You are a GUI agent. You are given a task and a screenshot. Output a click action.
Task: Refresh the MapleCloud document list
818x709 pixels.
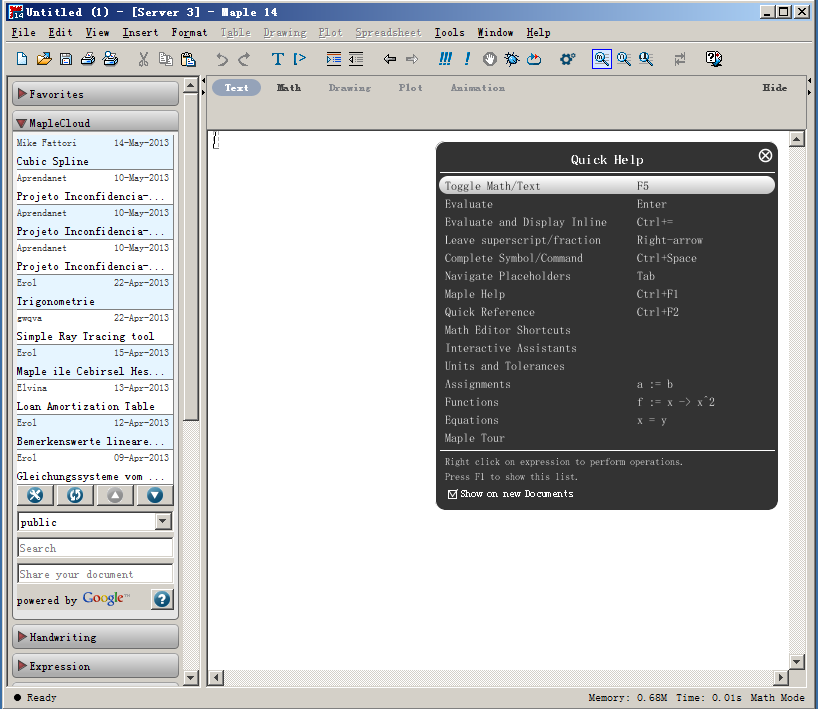[x=75, y=495]
